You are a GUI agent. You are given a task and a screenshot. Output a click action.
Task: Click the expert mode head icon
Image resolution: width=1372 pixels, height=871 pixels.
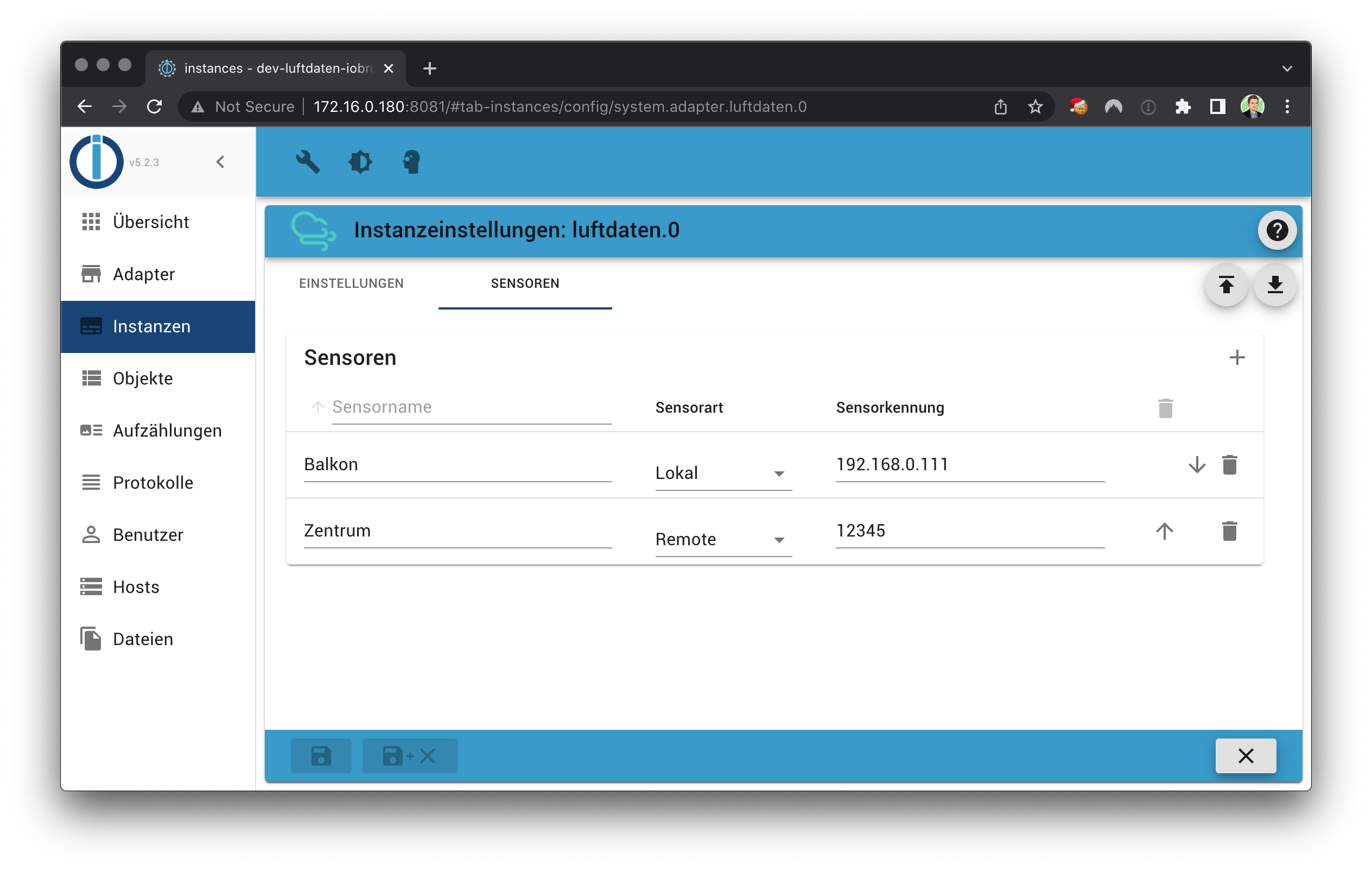tap(411, 162)
